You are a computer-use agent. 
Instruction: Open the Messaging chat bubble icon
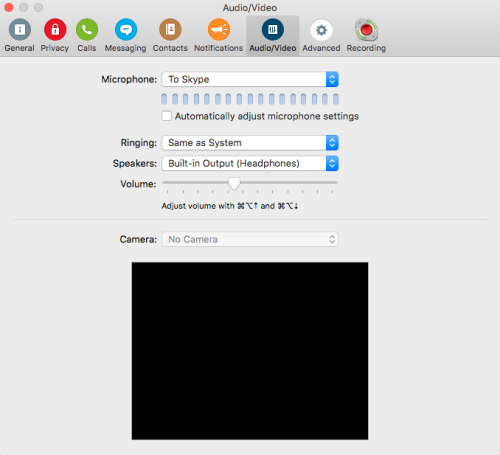[x=126, y=30]
